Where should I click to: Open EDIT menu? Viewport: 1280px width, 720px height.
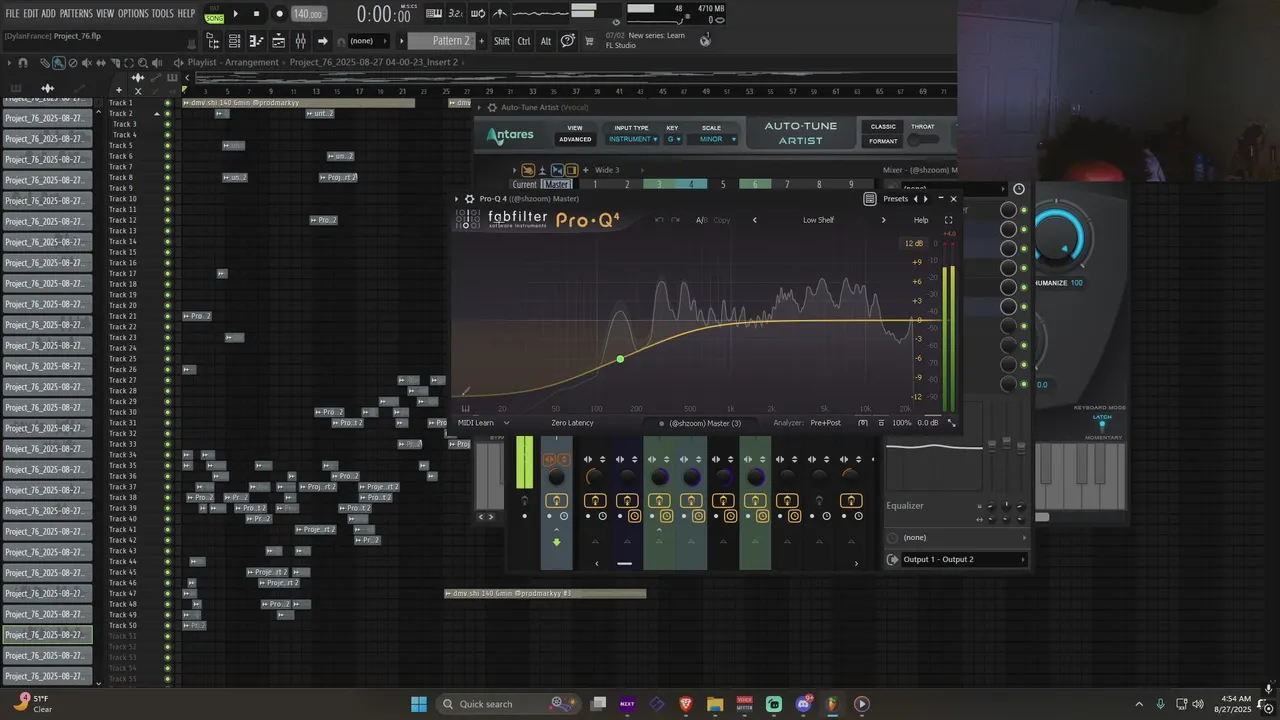(30, 14)
